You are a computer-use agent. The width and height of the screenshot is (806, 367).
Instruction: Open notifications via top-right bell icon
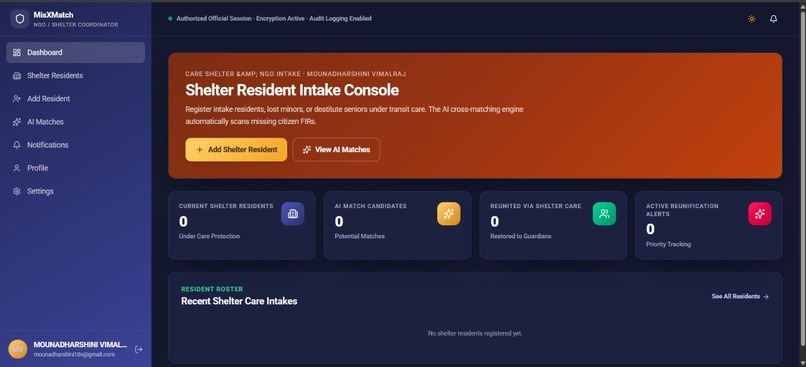coord(773,19)
